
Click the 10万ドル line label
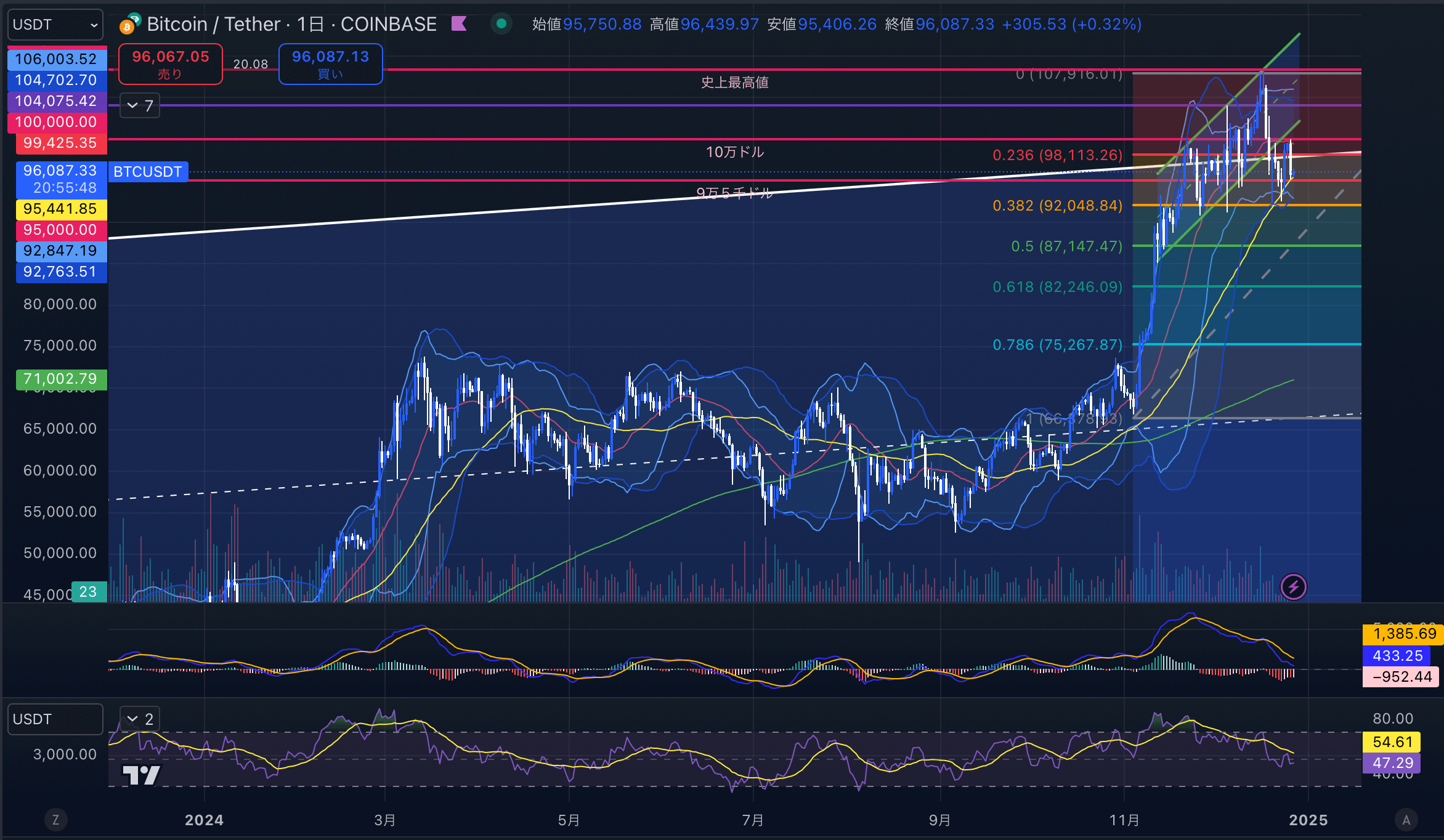[x=735, y=152]
